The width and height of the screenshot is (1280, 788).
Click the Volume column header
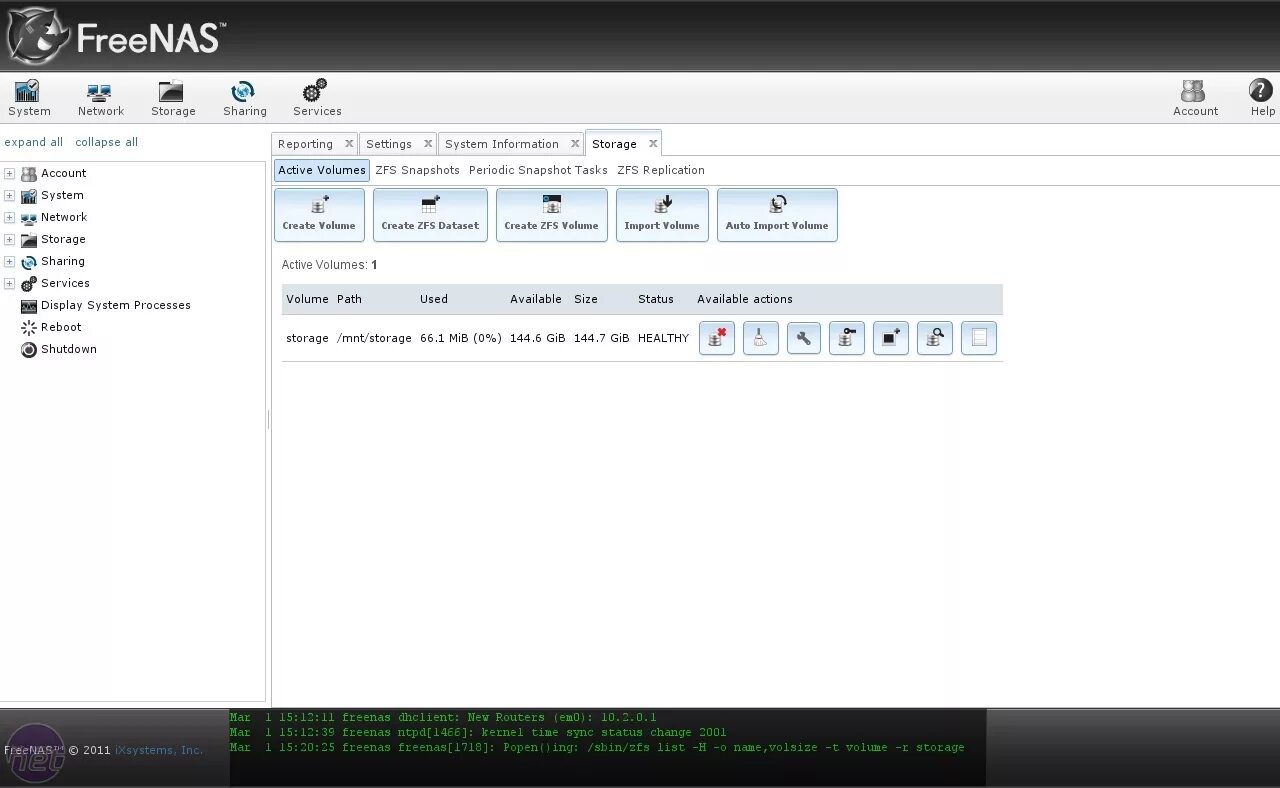tap(307, 299)
